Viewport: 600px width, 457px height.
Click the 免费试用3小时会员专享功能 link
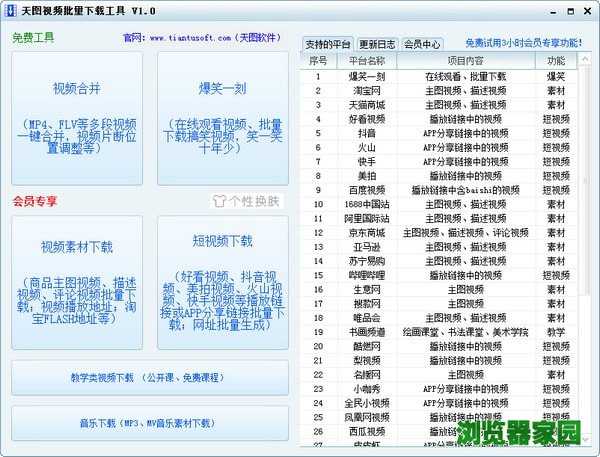click(x=523, y=43)
